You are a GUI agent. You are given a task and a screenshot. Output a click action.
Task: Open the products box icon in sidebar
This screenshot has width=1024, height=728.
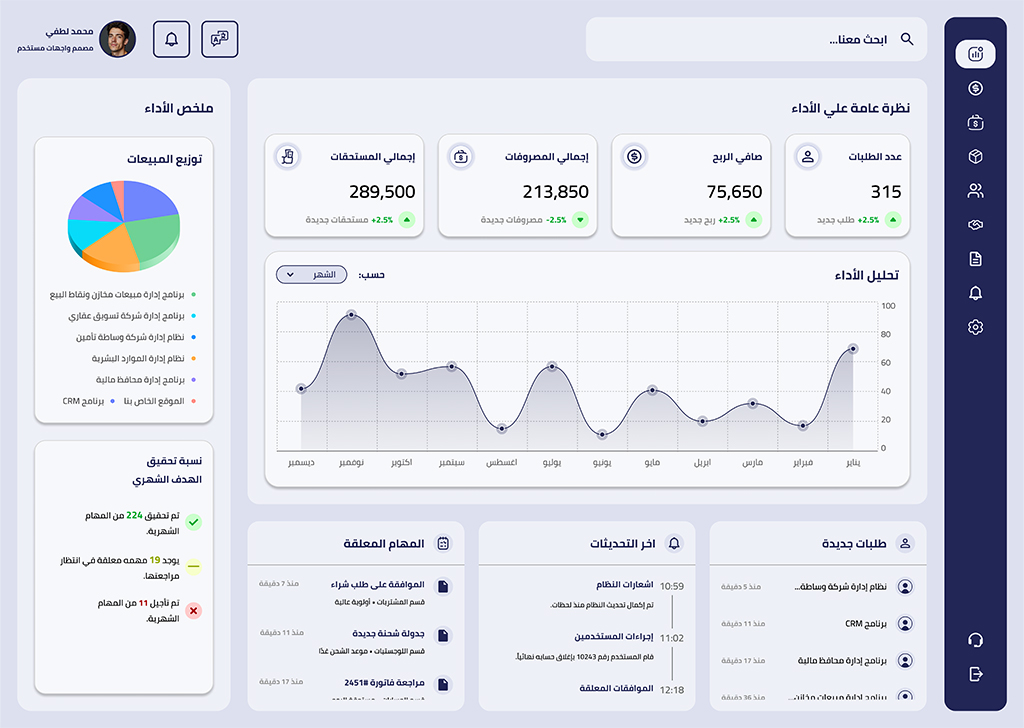click(x=976, y=157)
